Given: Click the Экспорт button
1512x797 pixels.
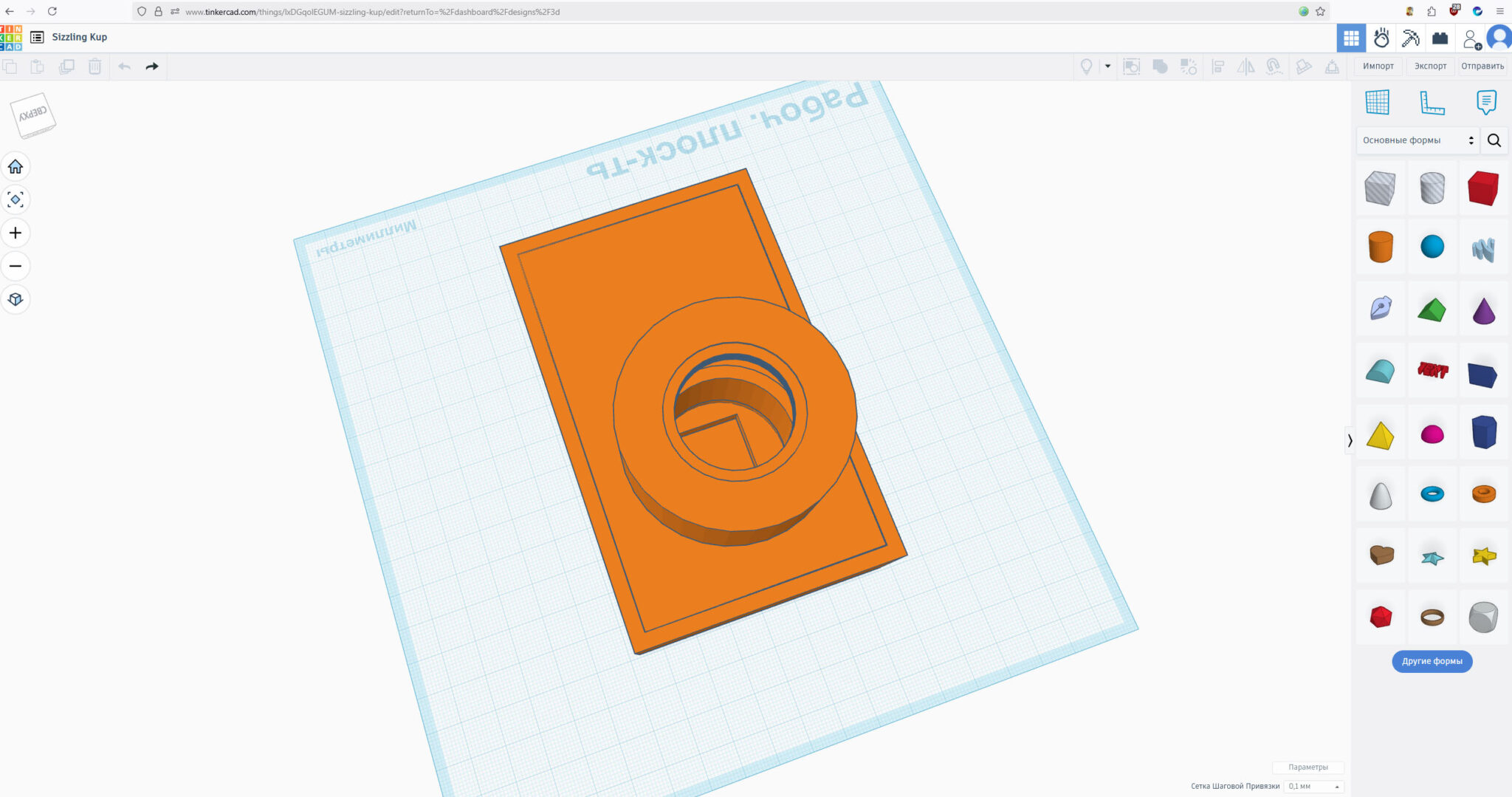Looking at the screenshot, I should pos(1430,66).
